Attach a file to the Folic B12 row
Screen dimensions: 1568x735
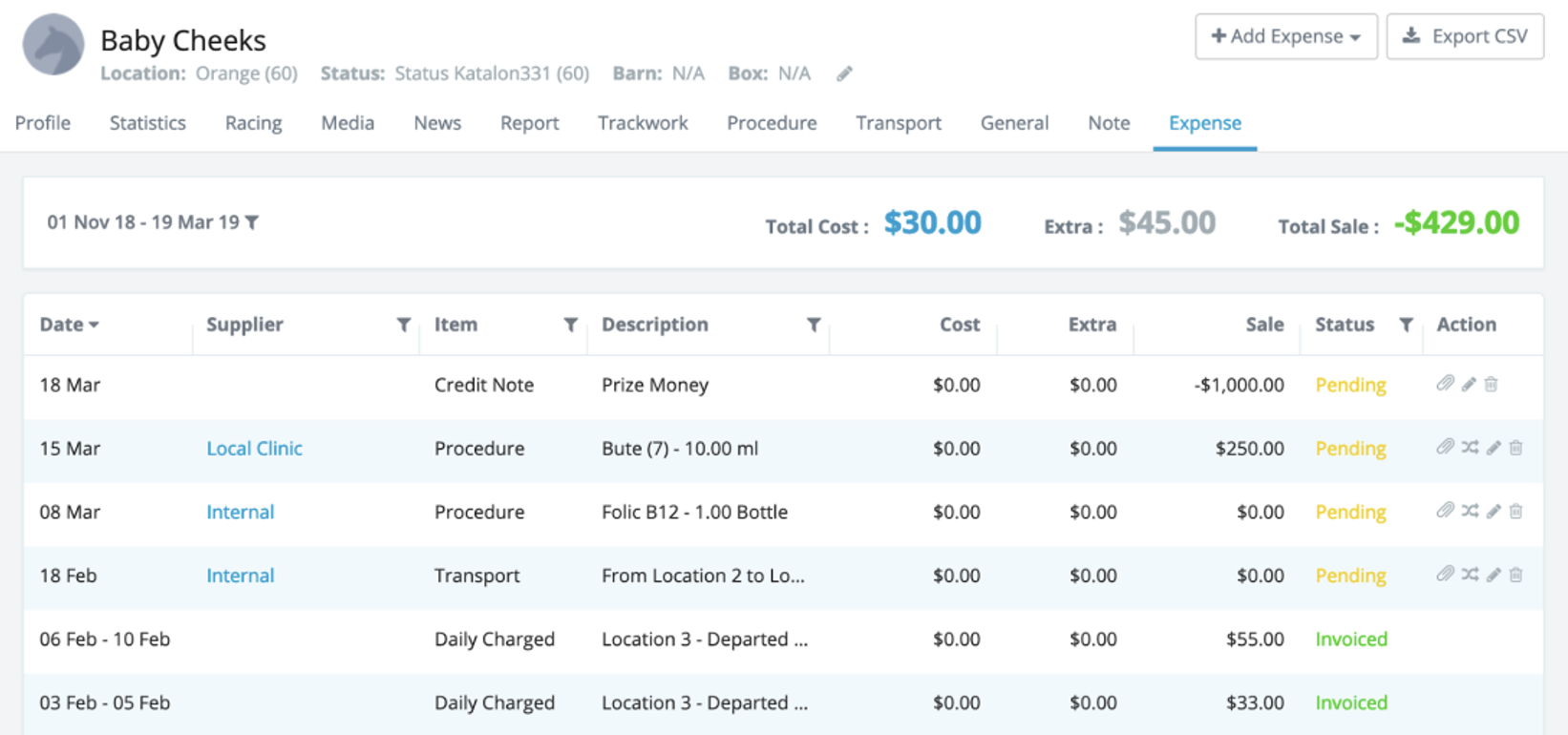(1445, 512)
